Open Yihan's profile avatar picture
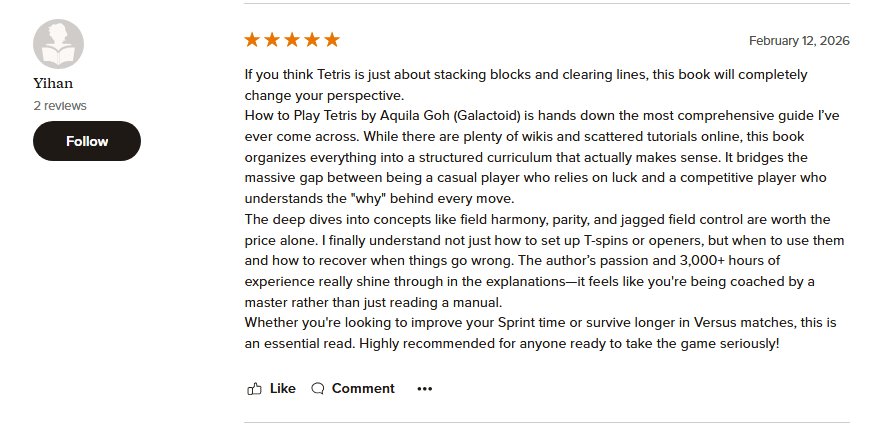892x426 pixels. 59,44
